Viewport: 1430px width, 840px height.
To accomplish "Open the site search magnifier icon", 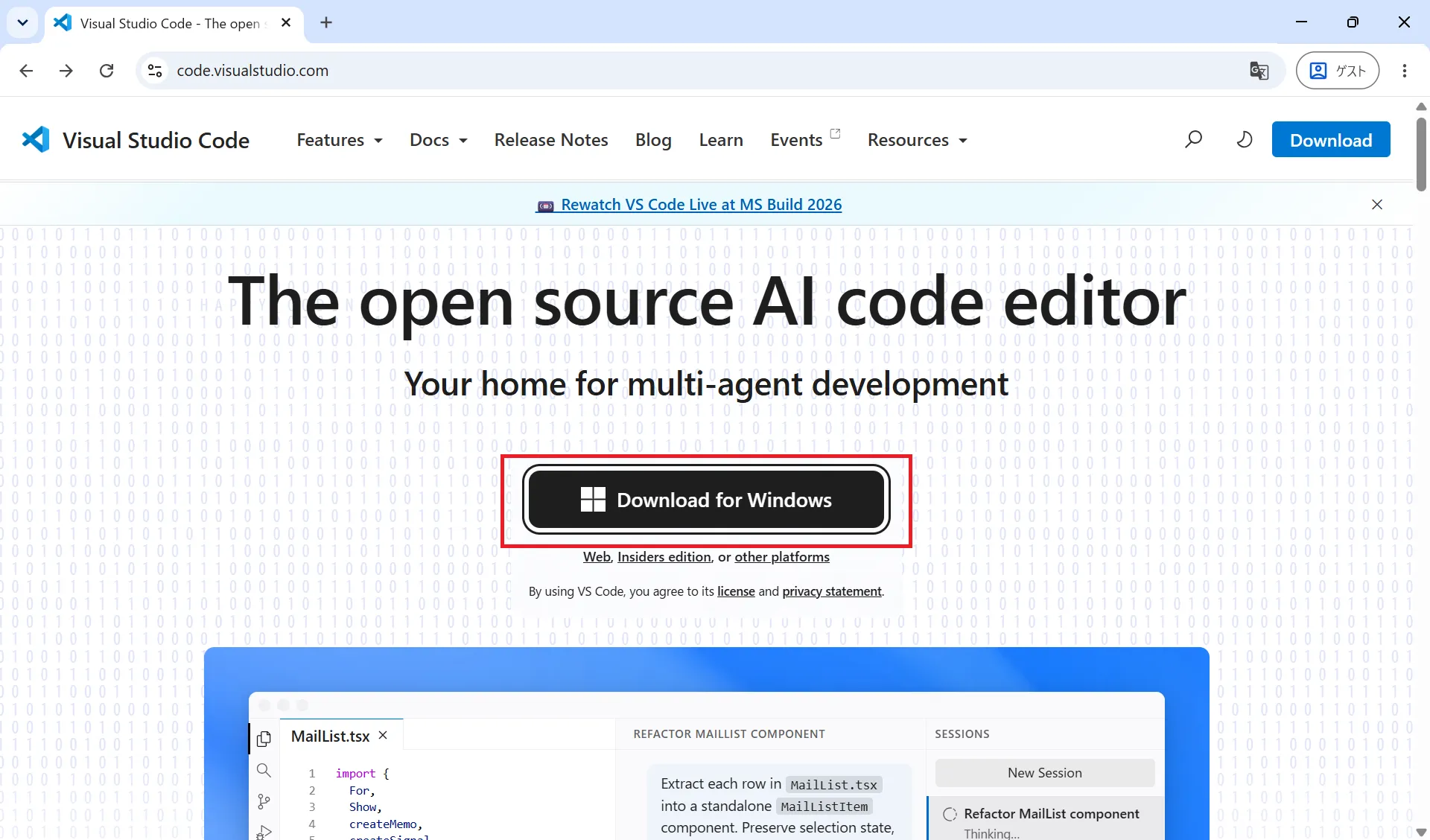I will tap(1193, 139).
